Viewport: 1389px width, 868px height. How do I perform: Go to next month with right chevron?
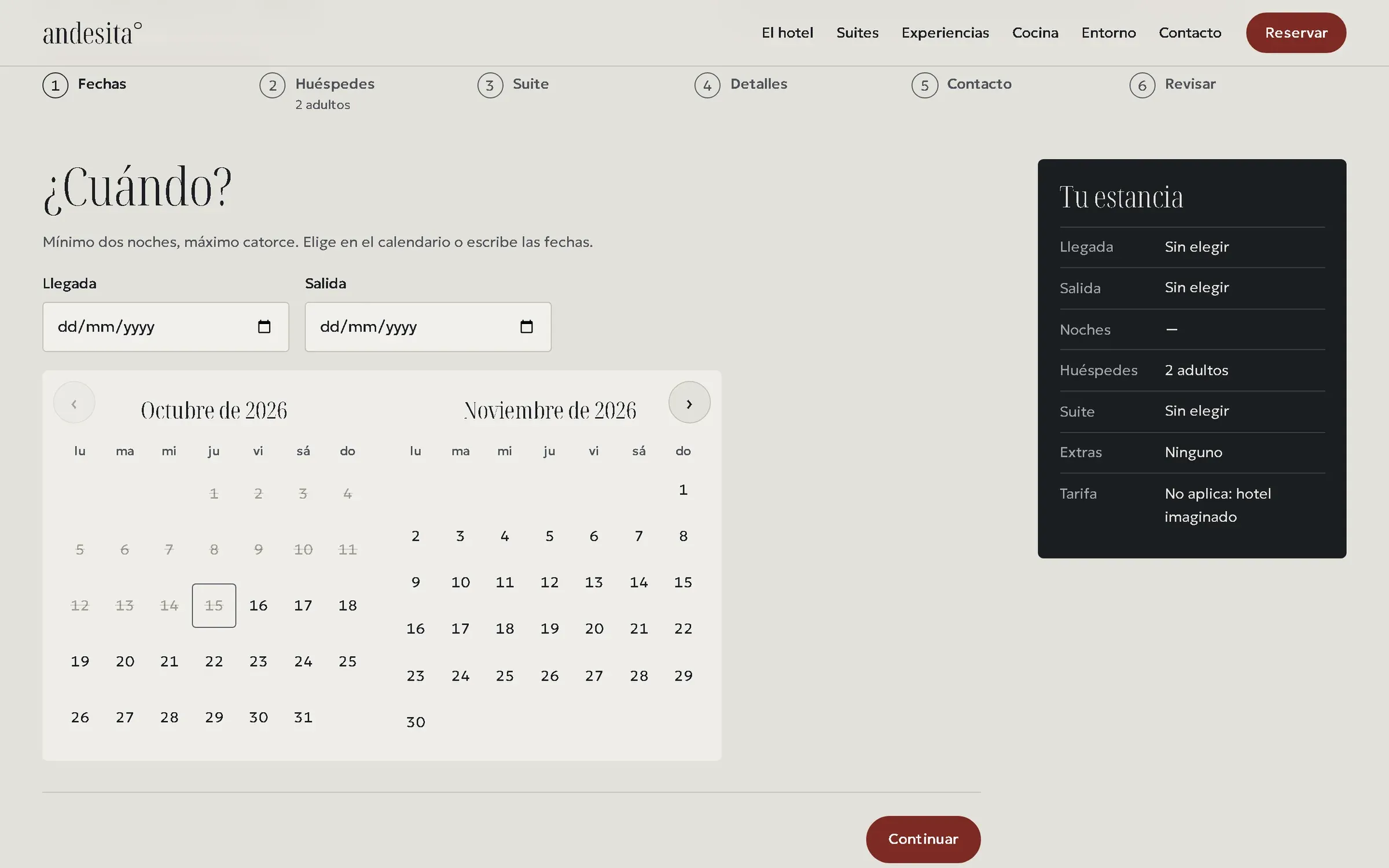689,402
